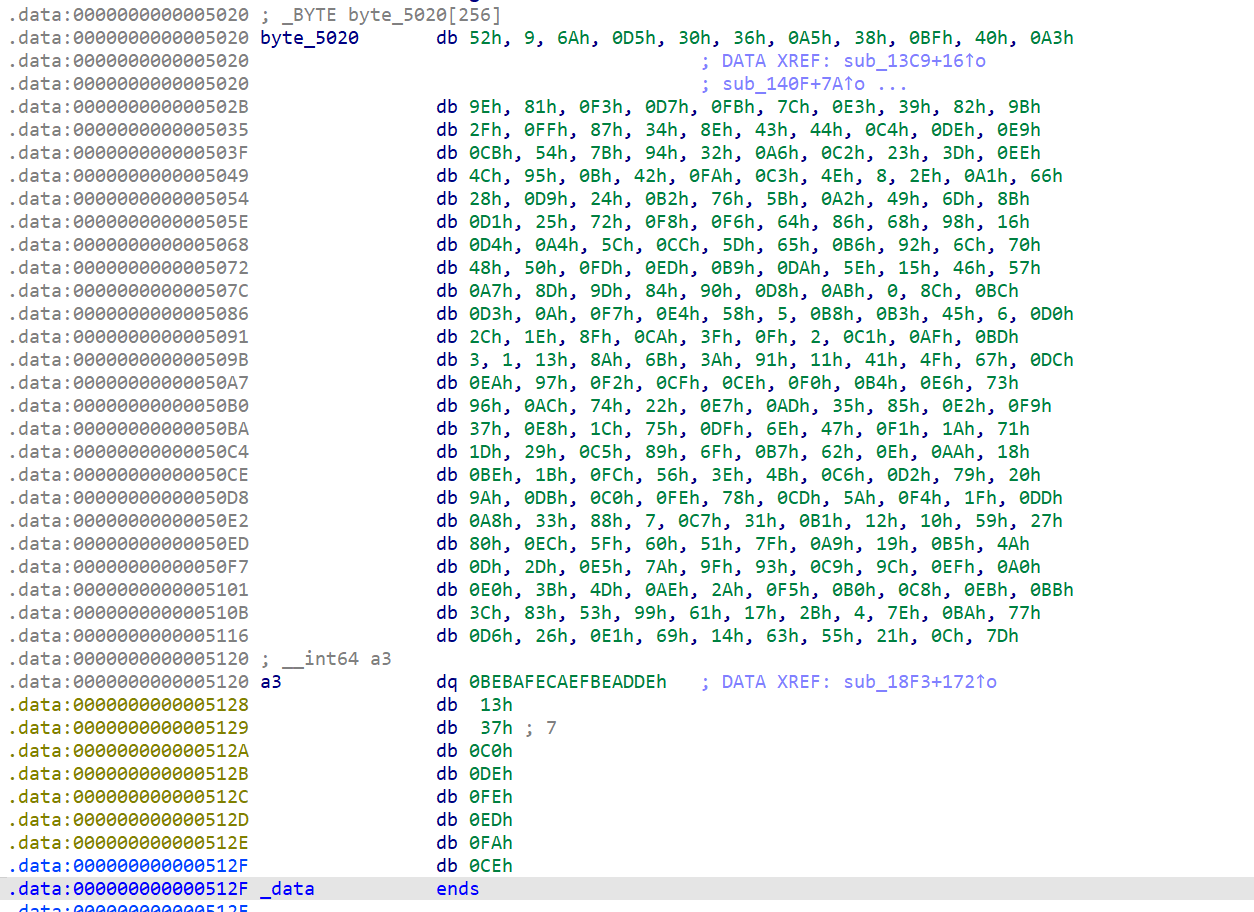Click address .data:0000000000005054

129,199
